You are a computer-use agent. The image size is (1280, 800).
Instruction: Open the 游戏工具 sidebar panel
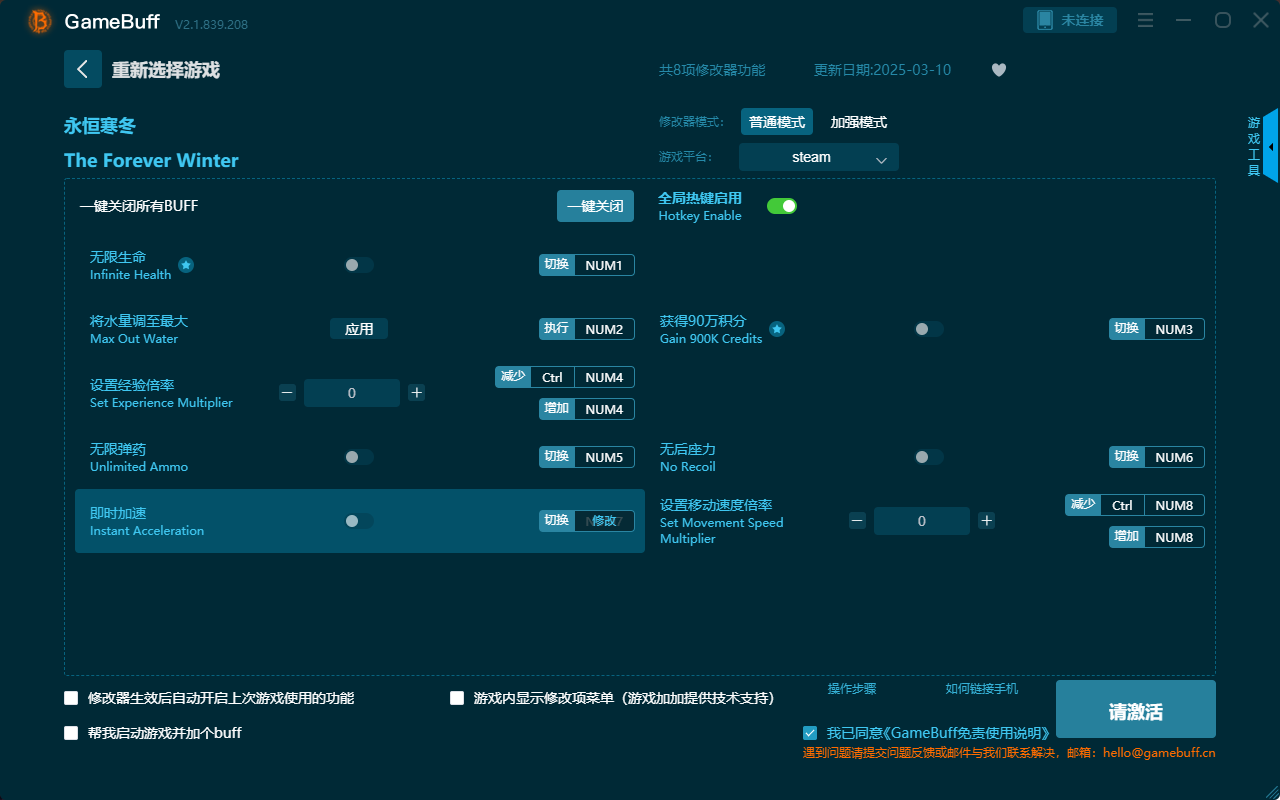[1252, 145]
